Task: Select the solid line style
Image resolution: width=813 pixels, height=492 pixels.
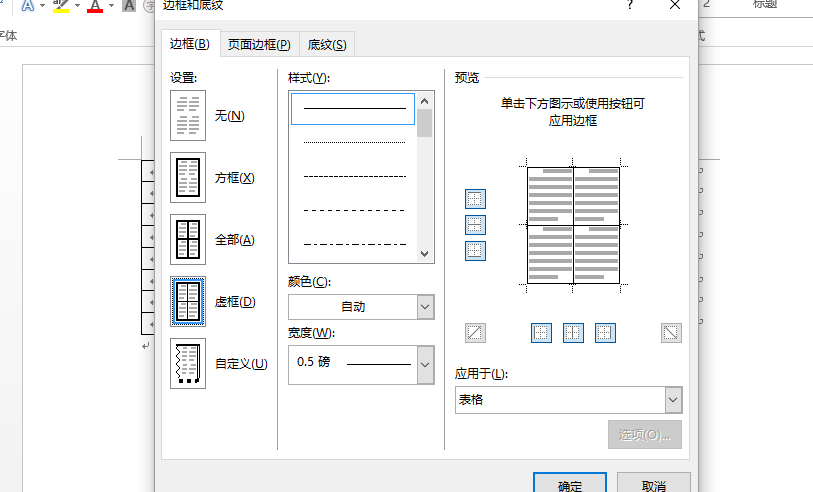Action: (353, 109)
